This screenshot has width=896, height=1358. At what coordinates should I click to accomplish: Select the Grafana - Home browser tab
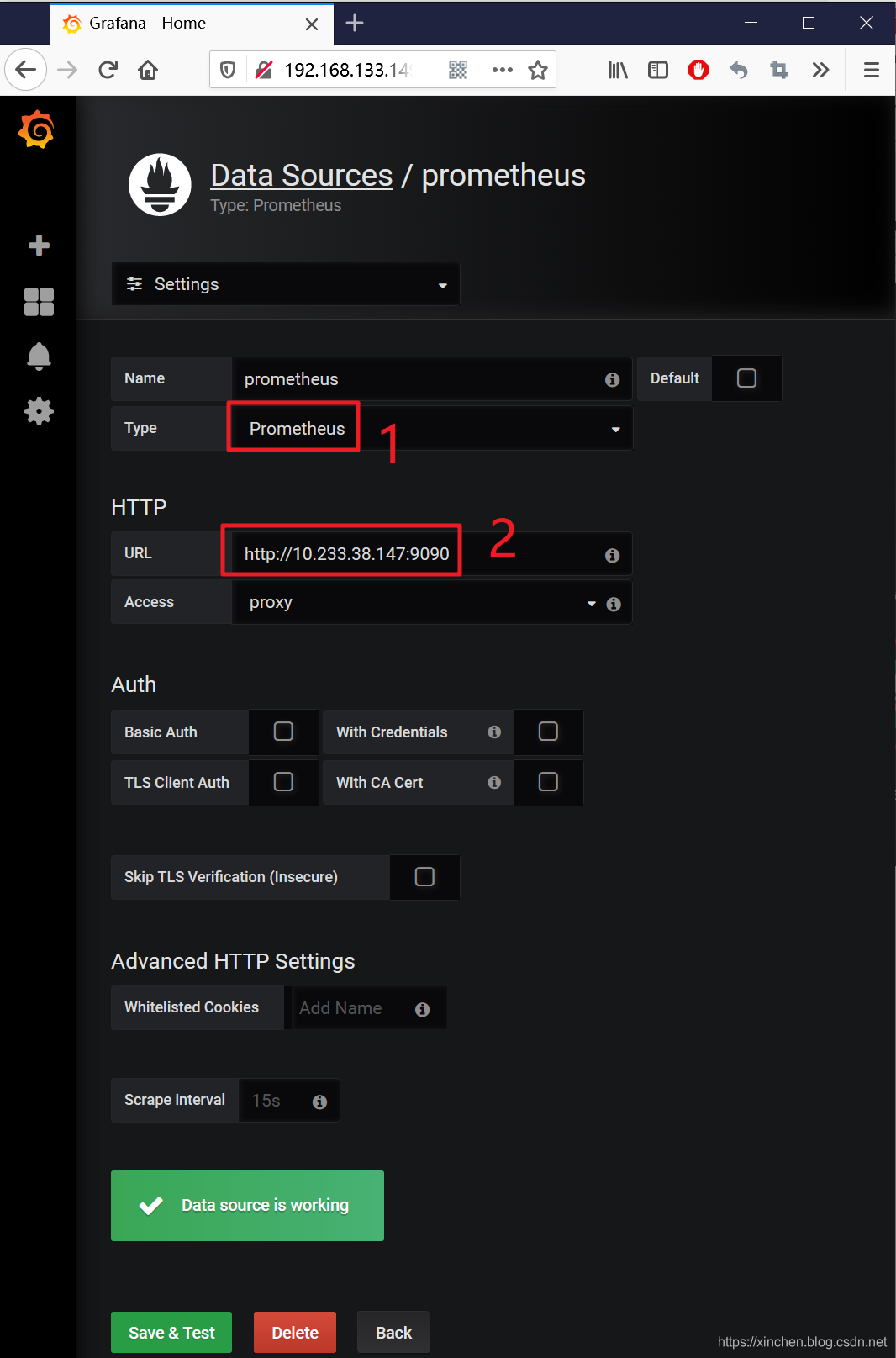(x=191, y=24)
